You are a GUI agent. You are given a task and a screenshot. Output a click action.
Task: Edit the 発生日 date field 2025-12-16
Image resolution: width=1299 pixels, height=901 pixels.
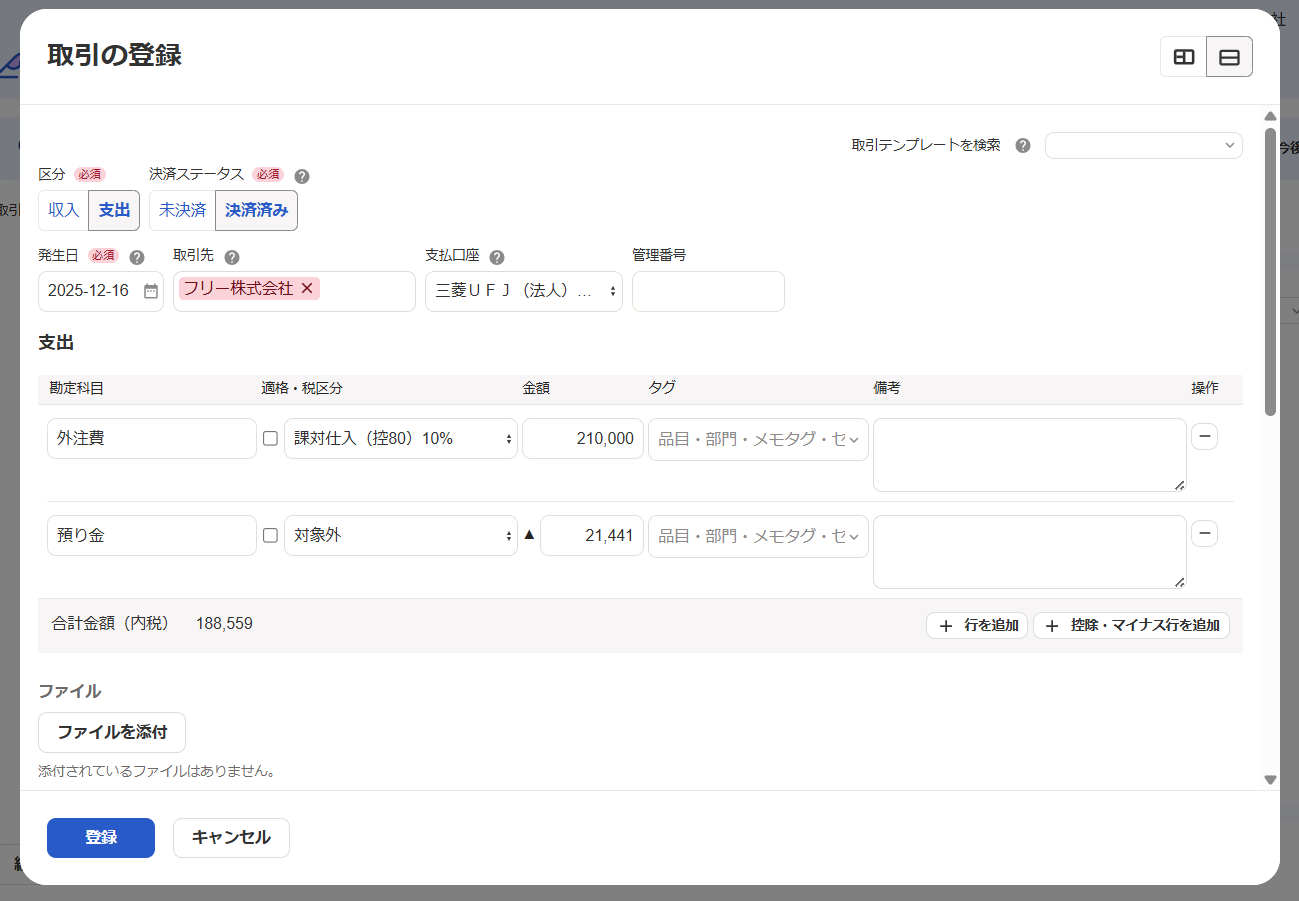(x=101, y=291)
